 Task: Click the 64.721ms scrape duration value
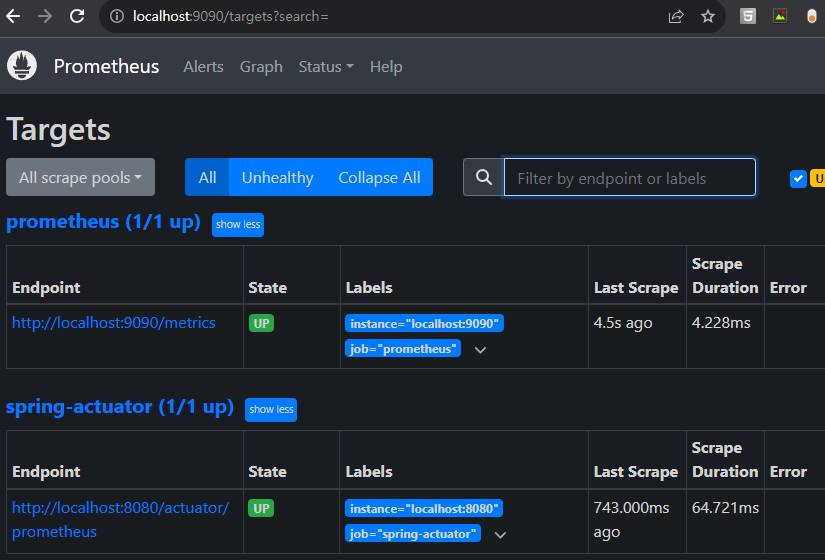[x=725, y=508]
